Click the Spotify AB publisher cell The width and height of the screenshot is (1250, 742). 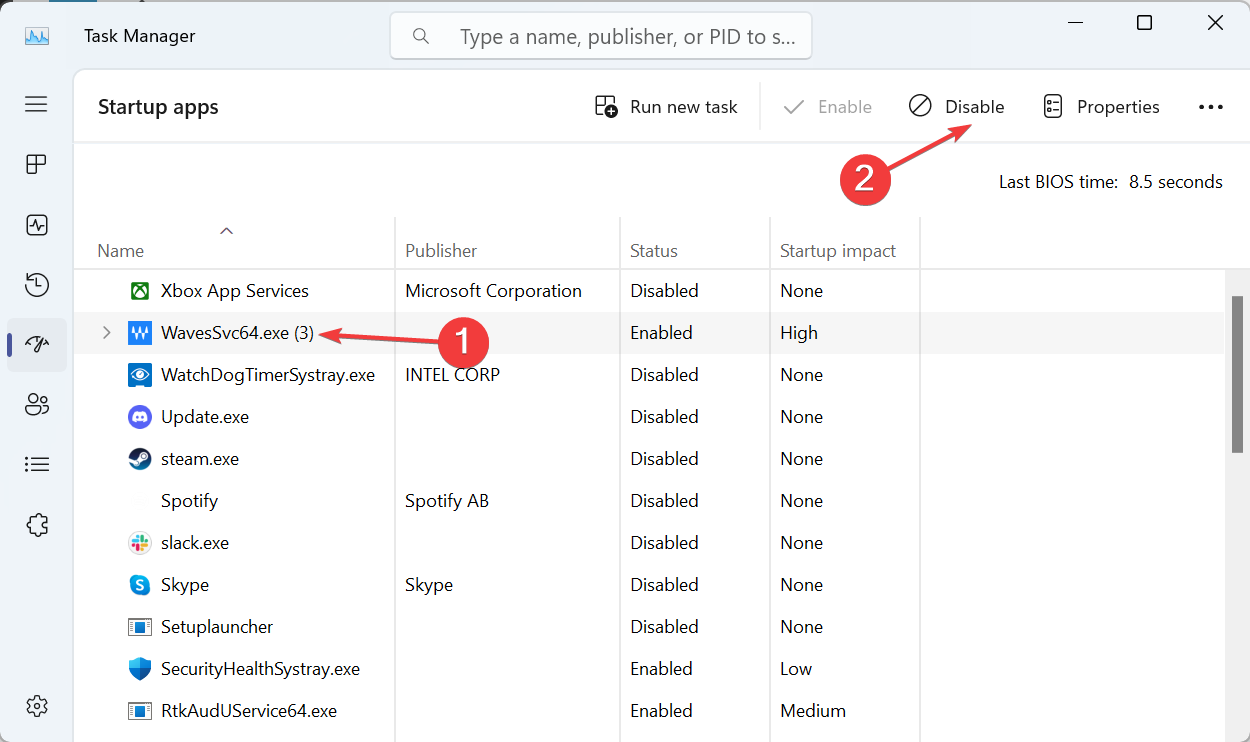(447, 501)
